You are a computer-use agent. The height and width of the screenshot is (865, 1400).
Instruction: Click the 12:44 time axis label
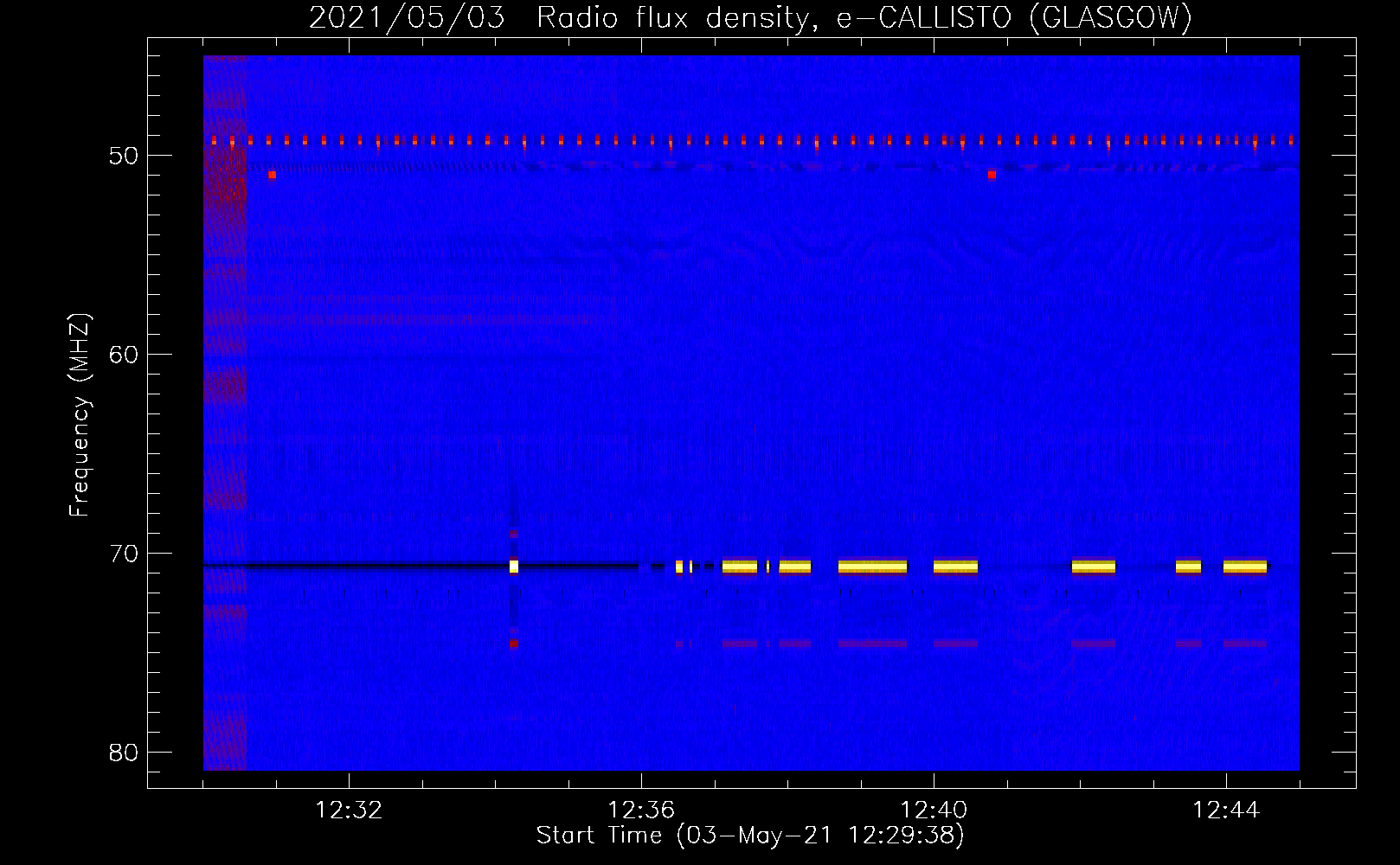pos(1226,811)
